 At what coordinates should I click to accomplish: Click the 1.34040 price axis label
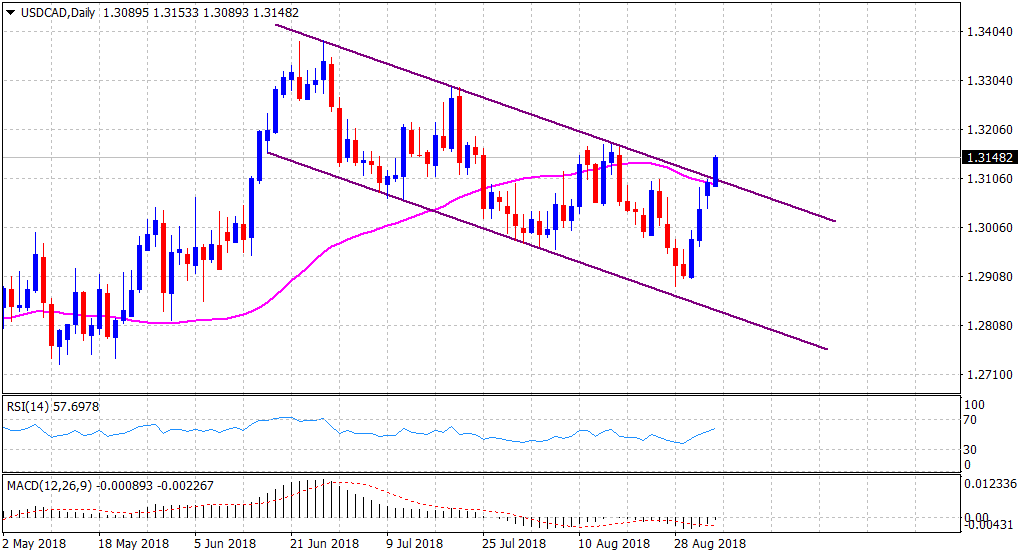pyautogui.click(x=987, y=31)
